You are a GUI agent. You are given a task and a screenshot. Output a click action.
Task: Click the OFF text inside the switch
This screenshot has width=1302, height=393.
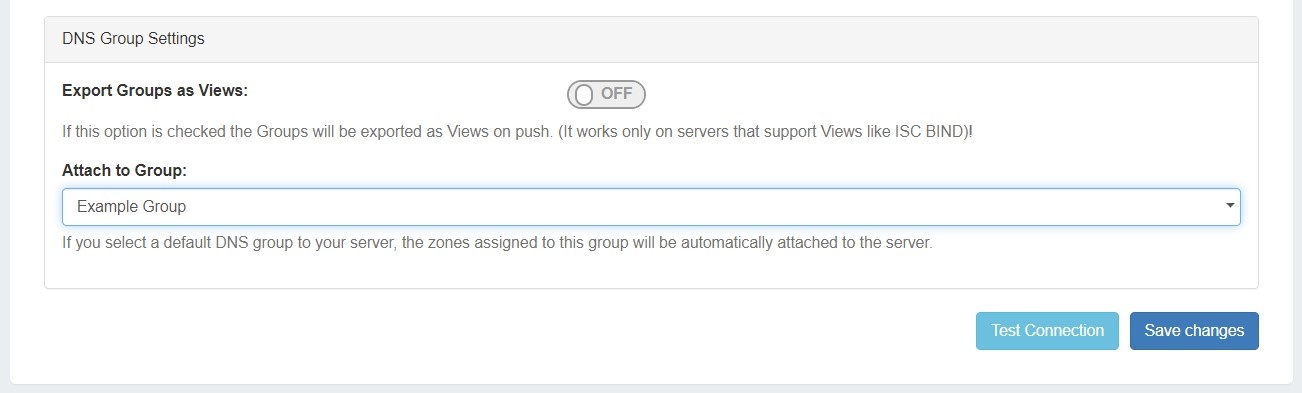pos(617,94)
